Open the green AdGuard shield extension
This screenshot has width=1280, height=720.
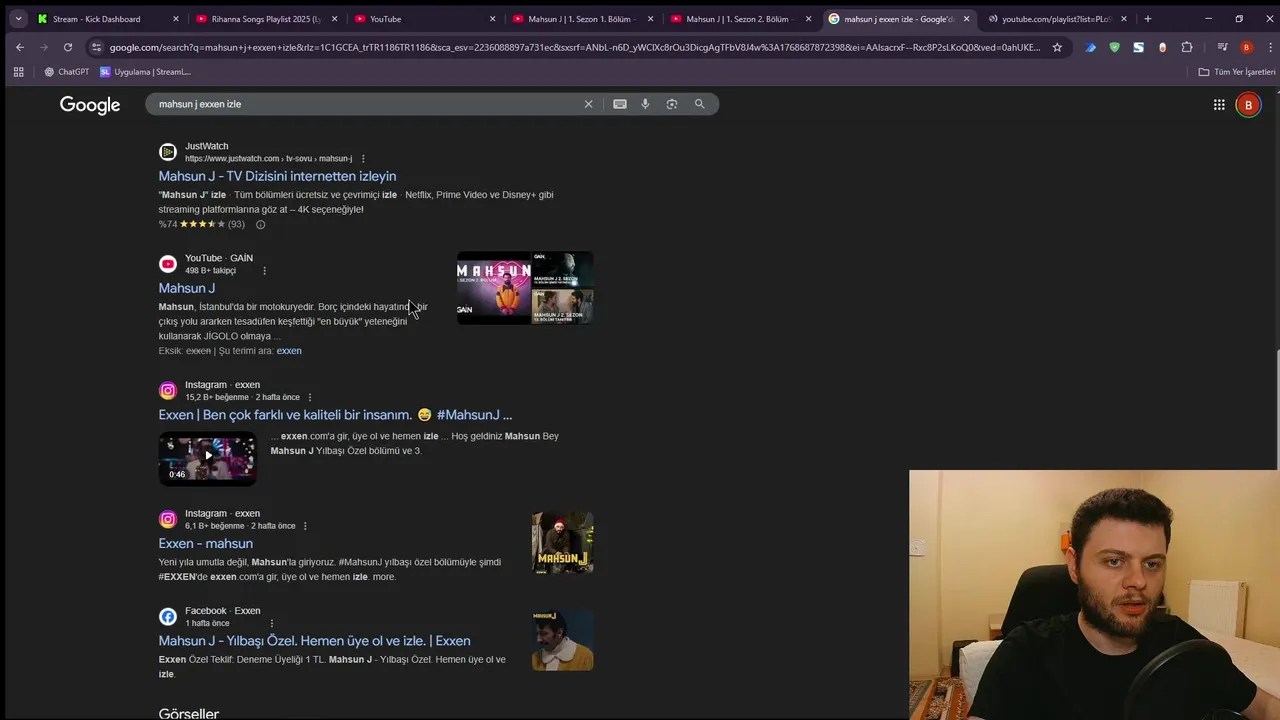[x=1114, y=47]
